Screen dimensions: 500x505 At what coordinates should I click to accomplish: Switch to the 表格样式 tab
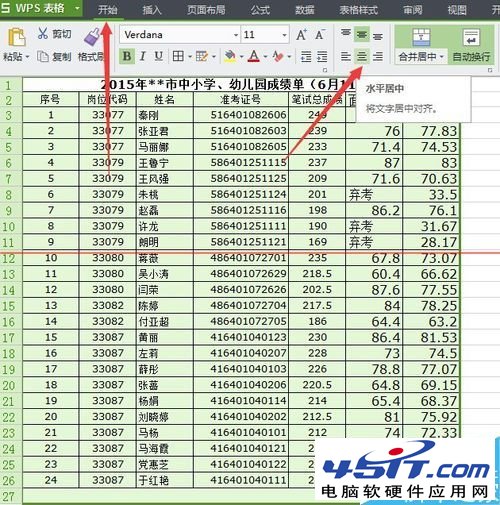click(x=358, y=10)
